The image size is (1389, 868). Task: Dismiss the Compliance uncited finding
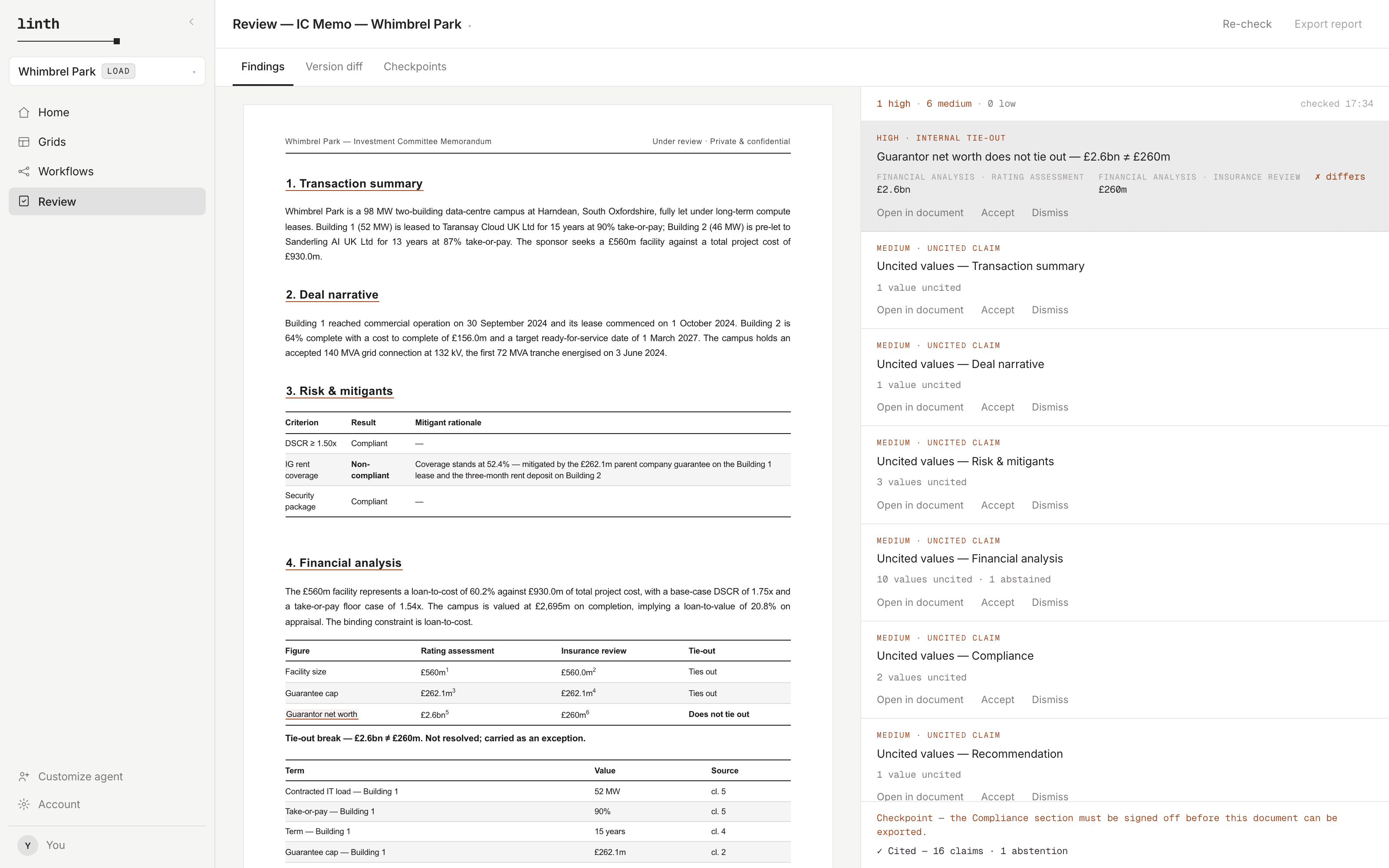[1050, 699]
